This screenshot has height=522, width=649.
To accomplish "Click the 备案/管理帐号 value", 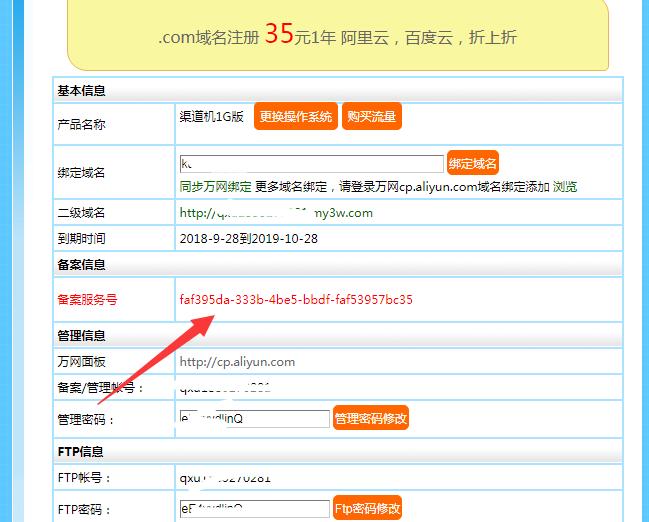I will point(225,388).
